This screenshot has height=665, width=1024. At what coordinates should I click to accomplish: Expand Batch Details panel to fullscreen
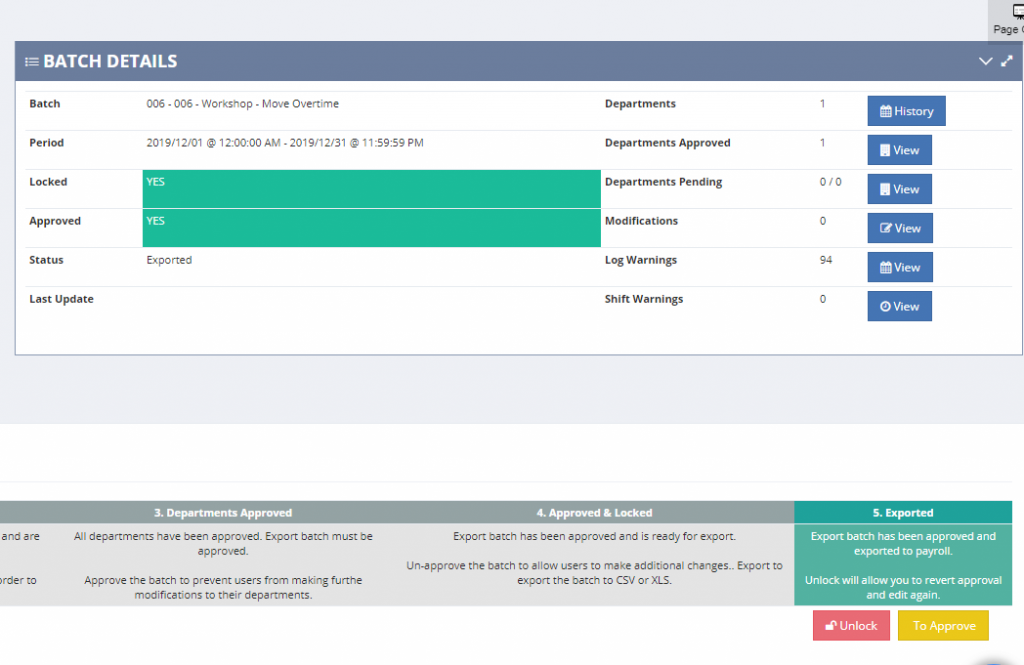tap(1007, 61)
